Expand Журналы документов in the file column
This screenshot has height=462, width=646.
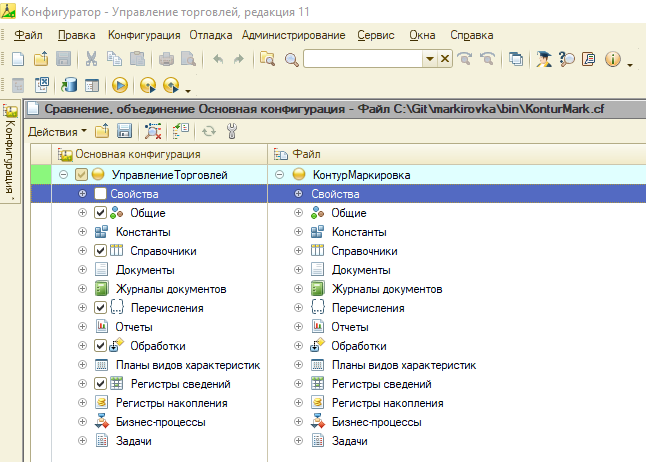point(298,288)
